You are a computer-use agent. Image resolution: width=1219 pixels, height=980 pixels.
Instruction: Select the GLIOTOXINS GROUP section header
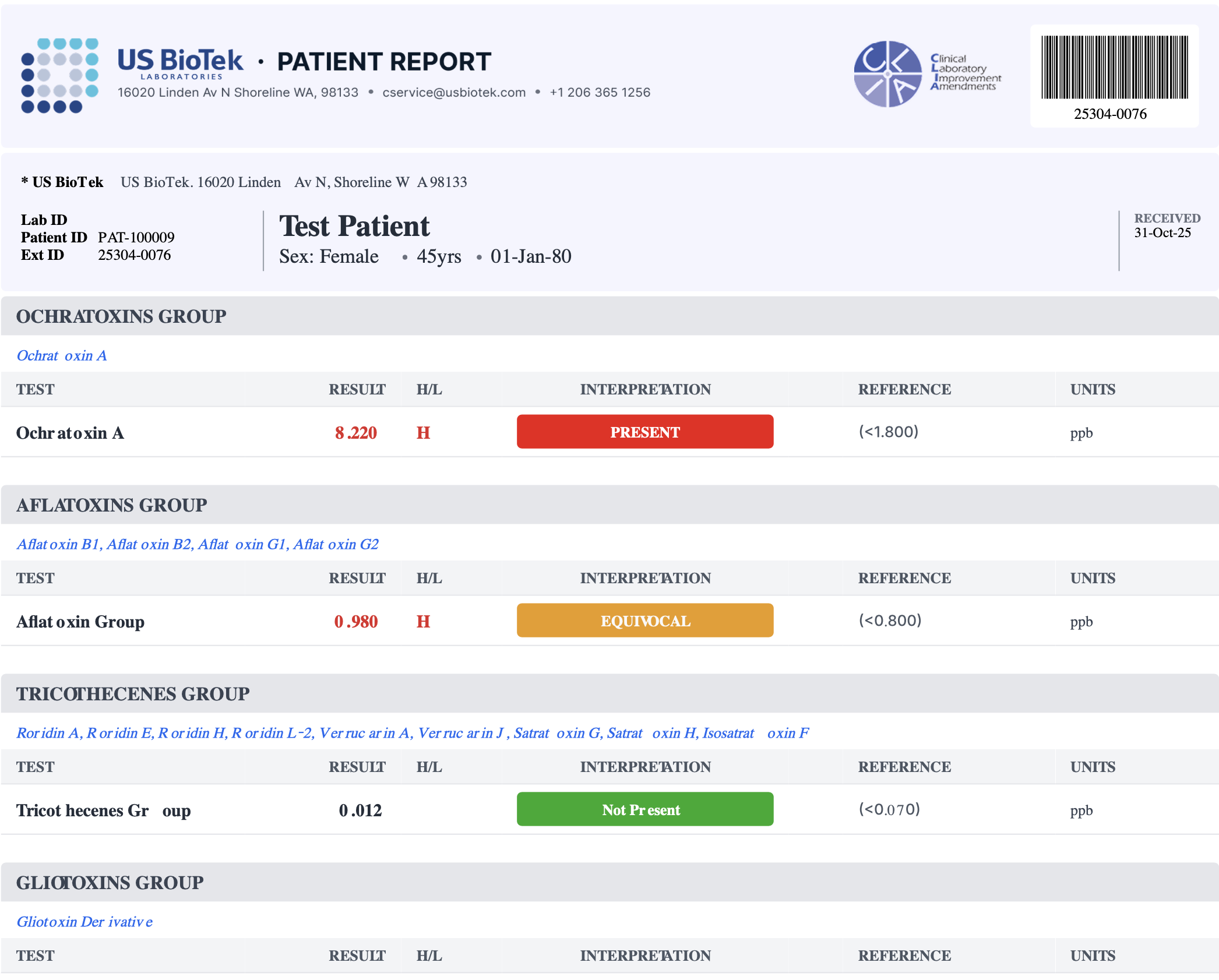[110, 883]
